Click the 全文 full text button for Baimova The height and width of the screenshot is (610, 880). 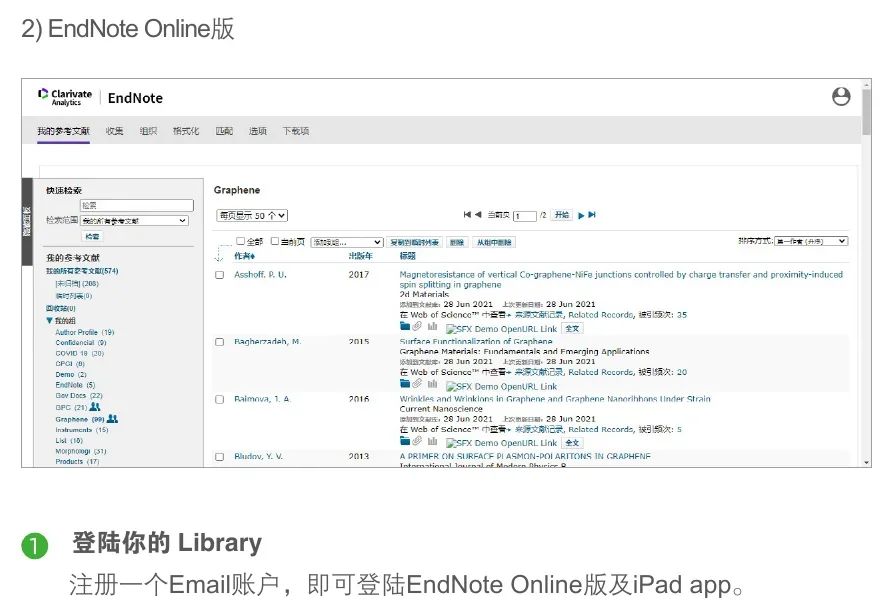572,443
